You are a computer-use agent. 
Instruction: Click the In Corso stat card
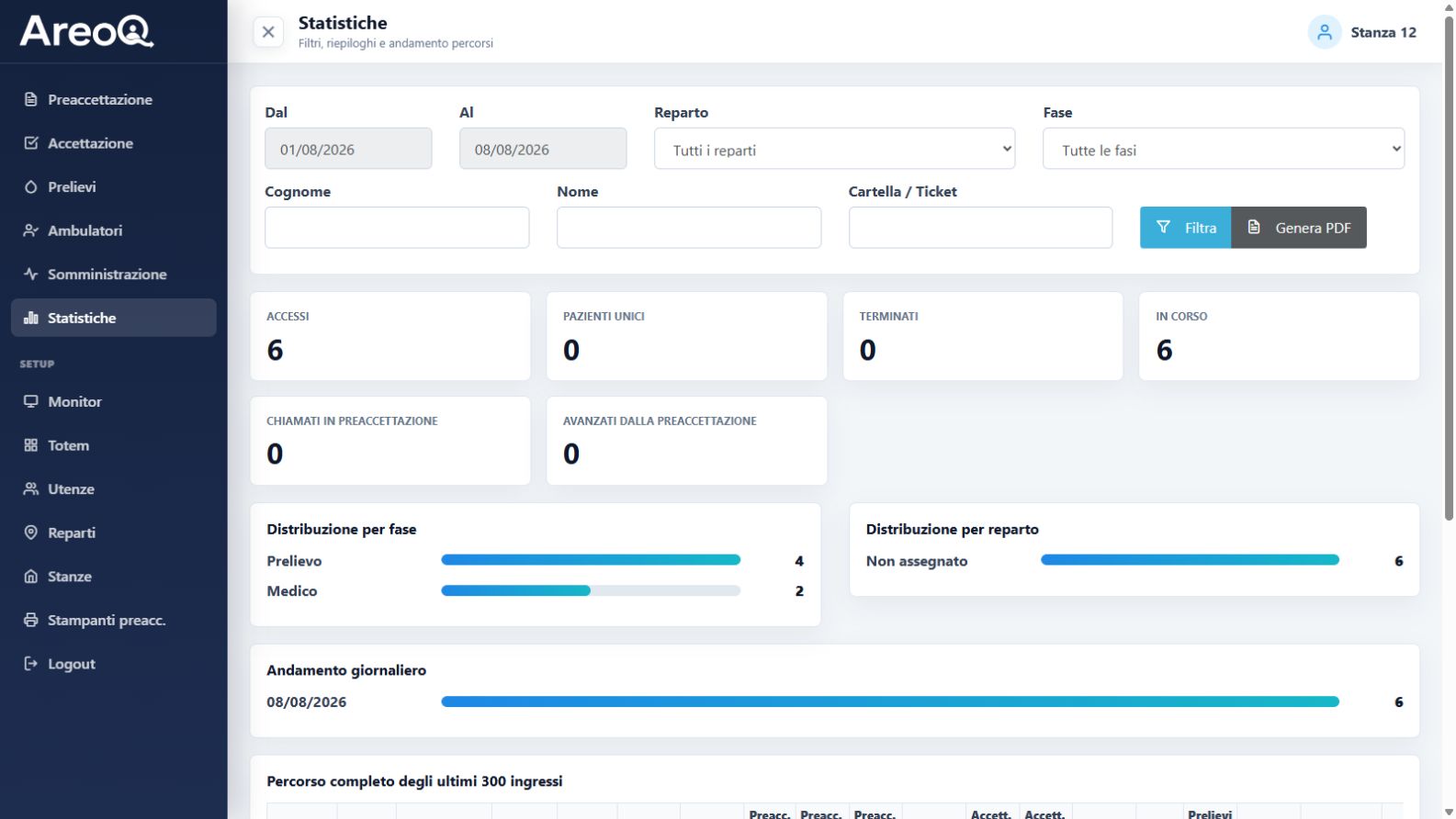1280,336
